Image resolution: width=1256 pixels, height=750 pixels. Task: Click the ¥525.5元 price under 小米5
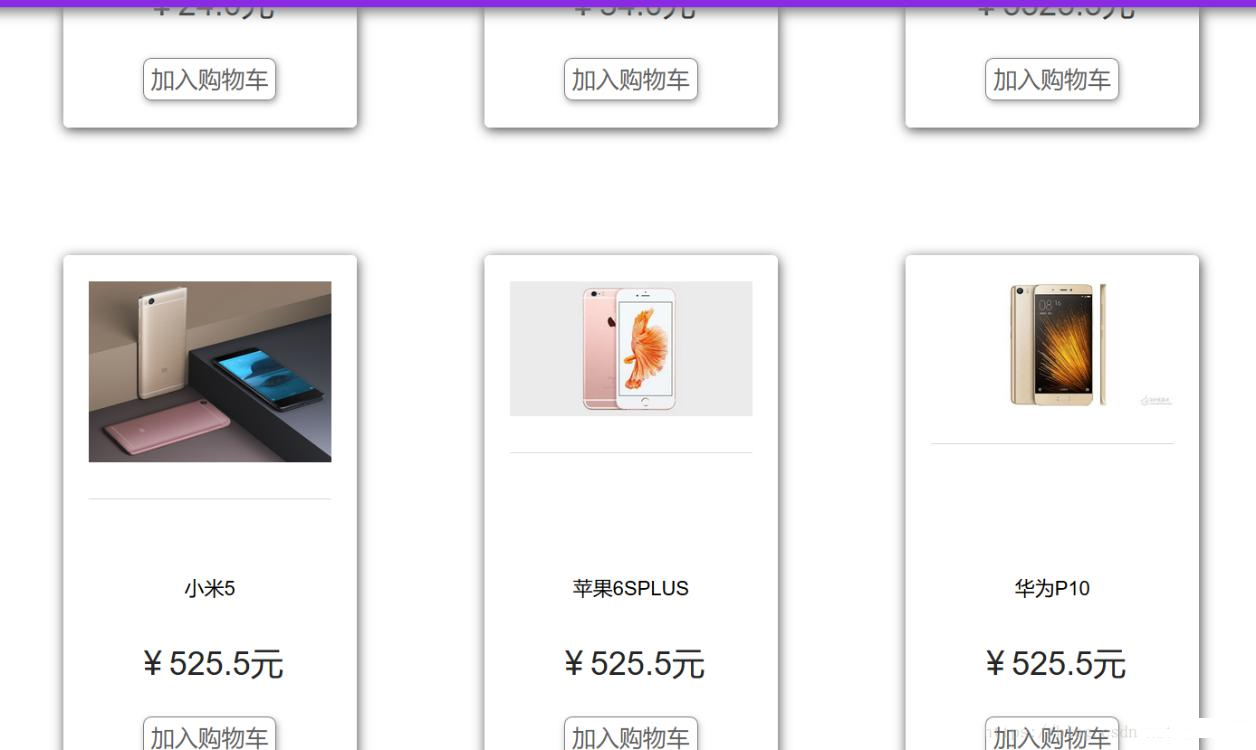point(212,664)
